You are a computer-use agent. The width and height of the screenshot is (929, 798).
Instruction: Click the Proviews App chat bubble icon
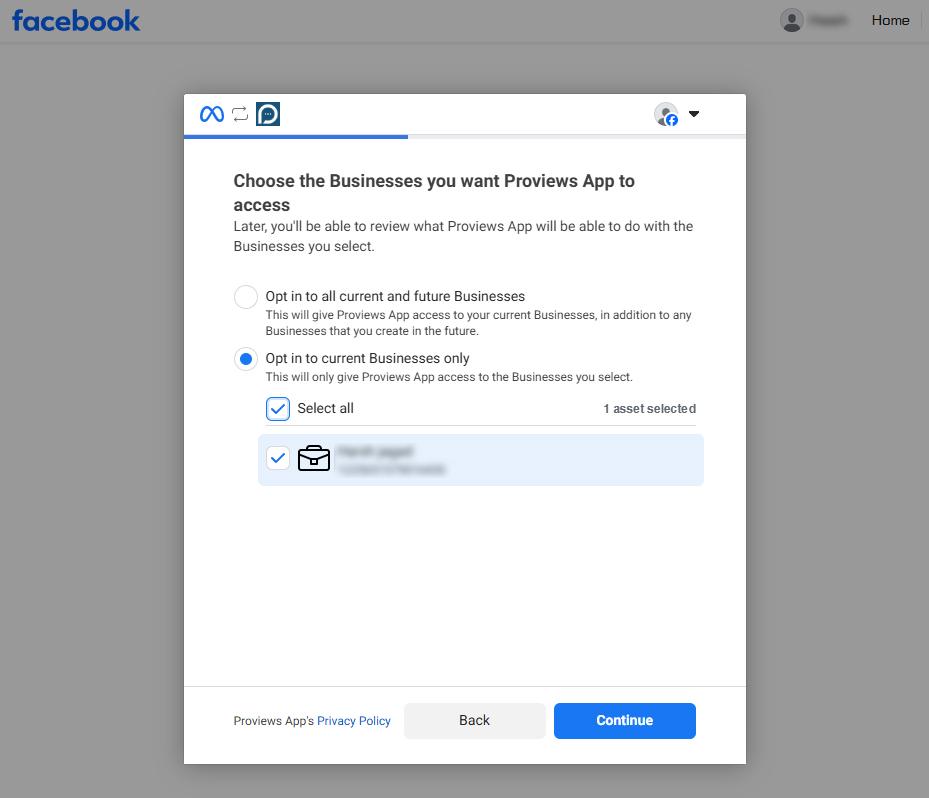(268, 114)
